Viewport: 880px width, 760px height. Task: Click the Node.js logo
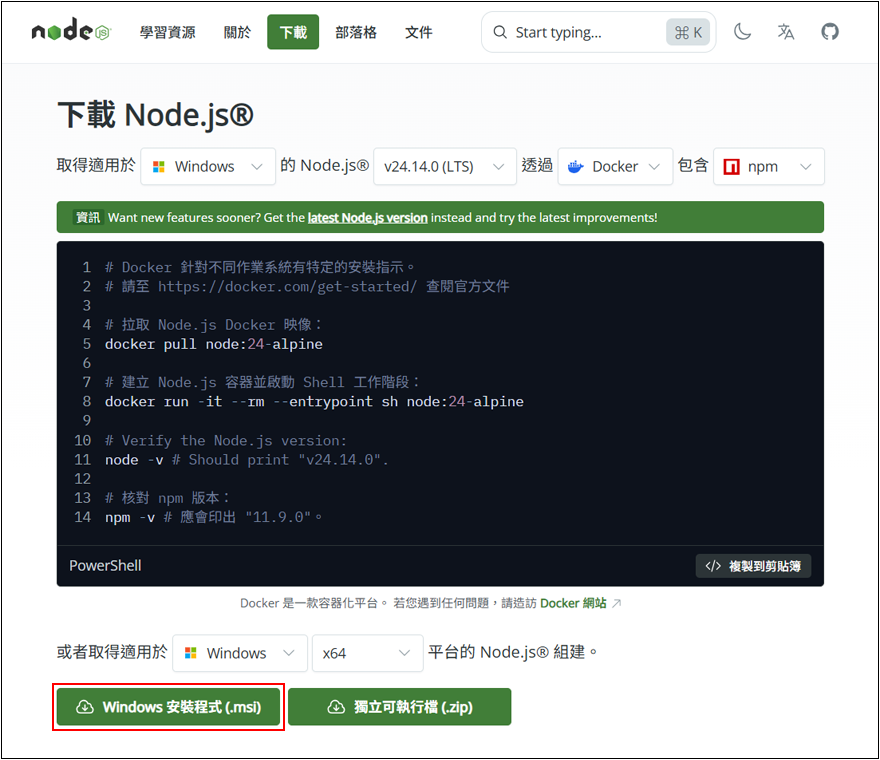pos(69,32)
